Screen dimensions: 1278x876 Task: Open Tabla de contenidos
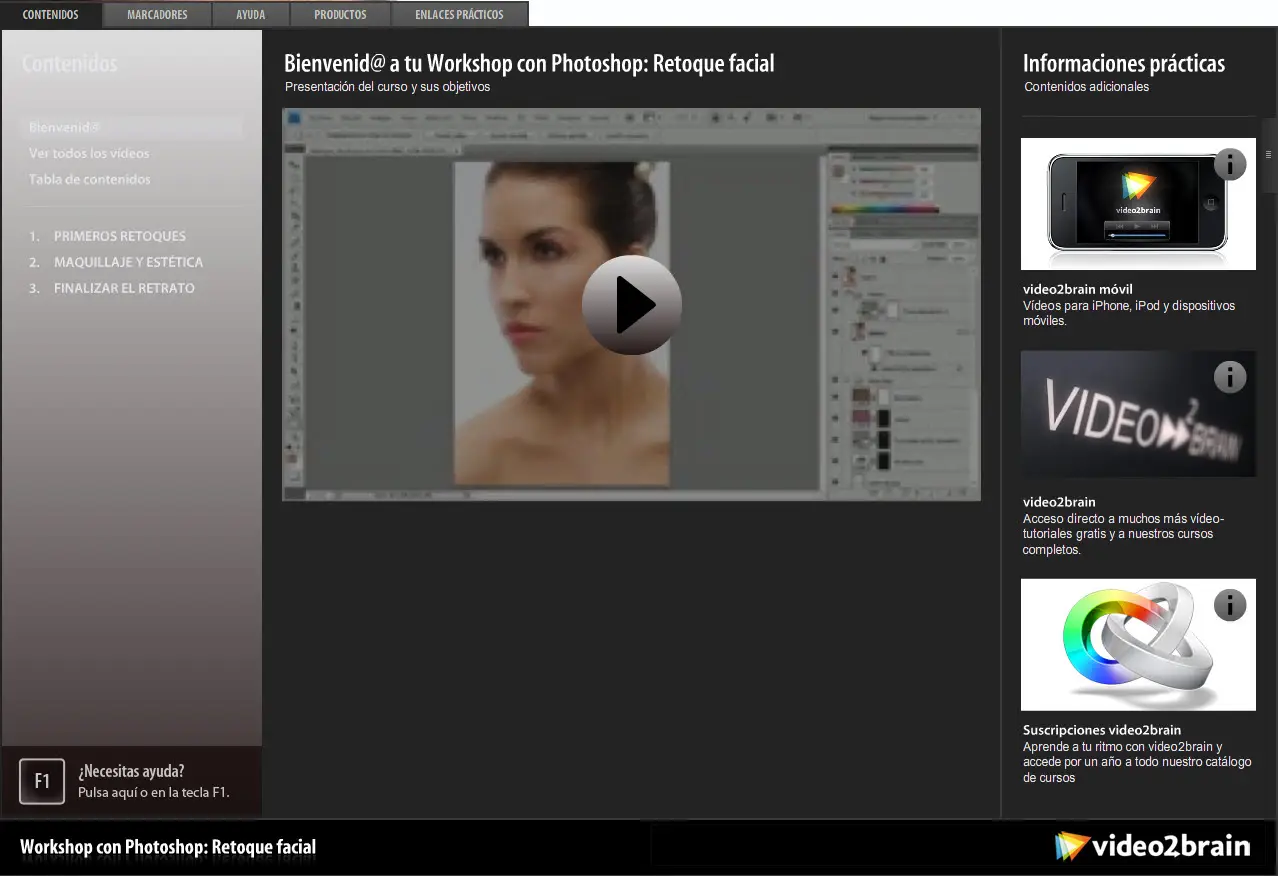[90, 179]
